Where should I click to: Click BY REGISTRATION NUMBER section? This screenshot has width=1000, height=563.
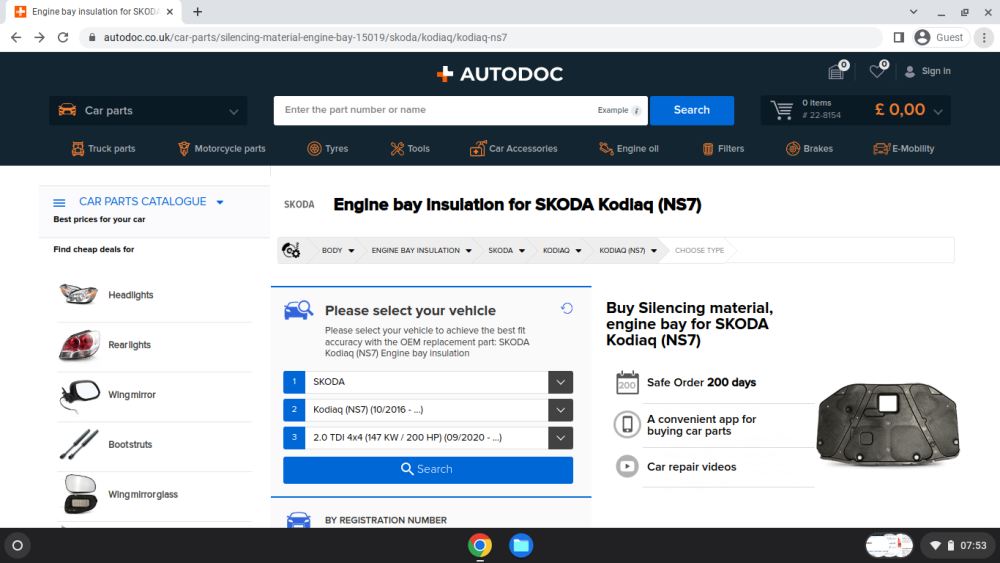[x=386, y=520]
